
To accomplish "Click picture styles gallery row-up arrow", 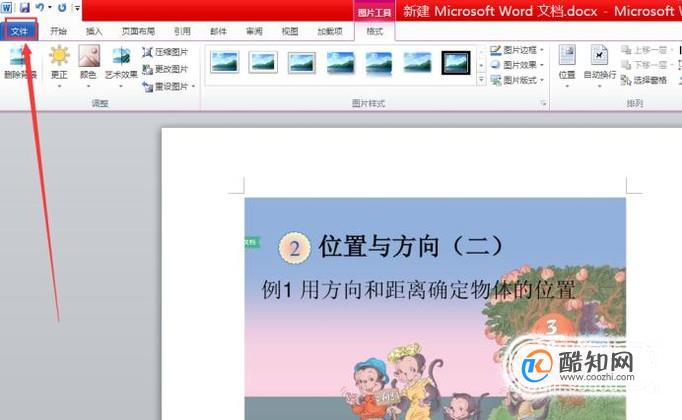I will [481, 52].
